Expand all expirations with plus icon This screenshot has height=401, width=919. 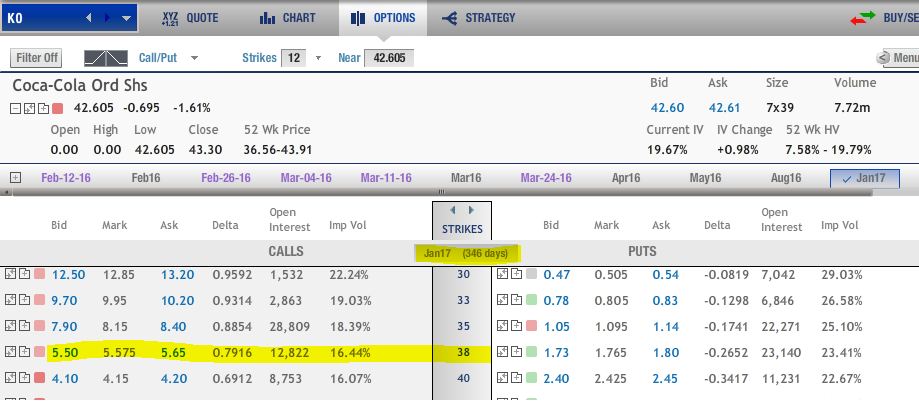[15, 178]
